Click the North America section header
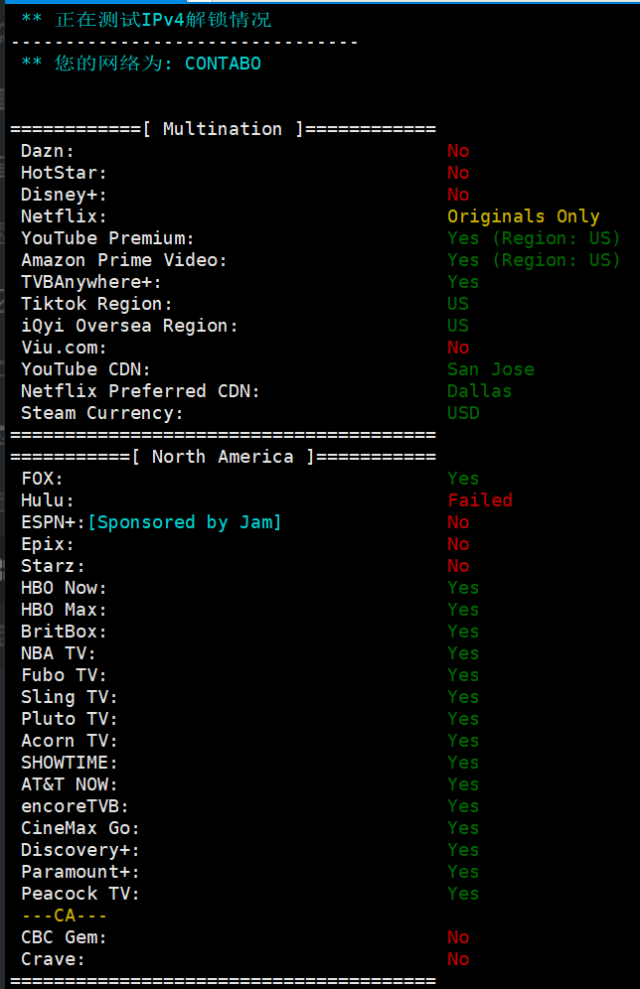 (223, 457)
